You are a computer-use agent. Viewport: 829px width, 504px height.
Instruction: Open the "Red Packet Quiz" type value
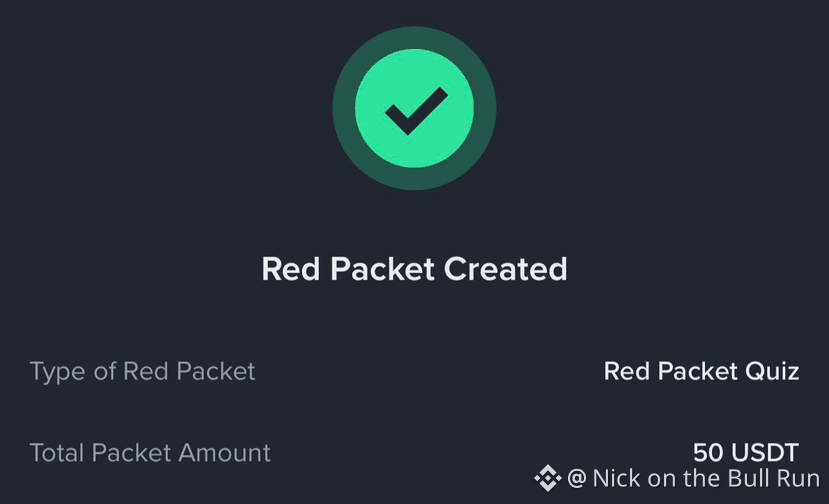tap(701, 371)
